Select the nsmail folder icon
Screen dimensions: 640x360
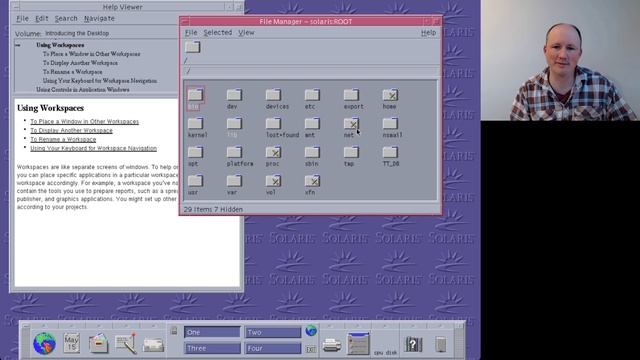click(x=390, y=124)
